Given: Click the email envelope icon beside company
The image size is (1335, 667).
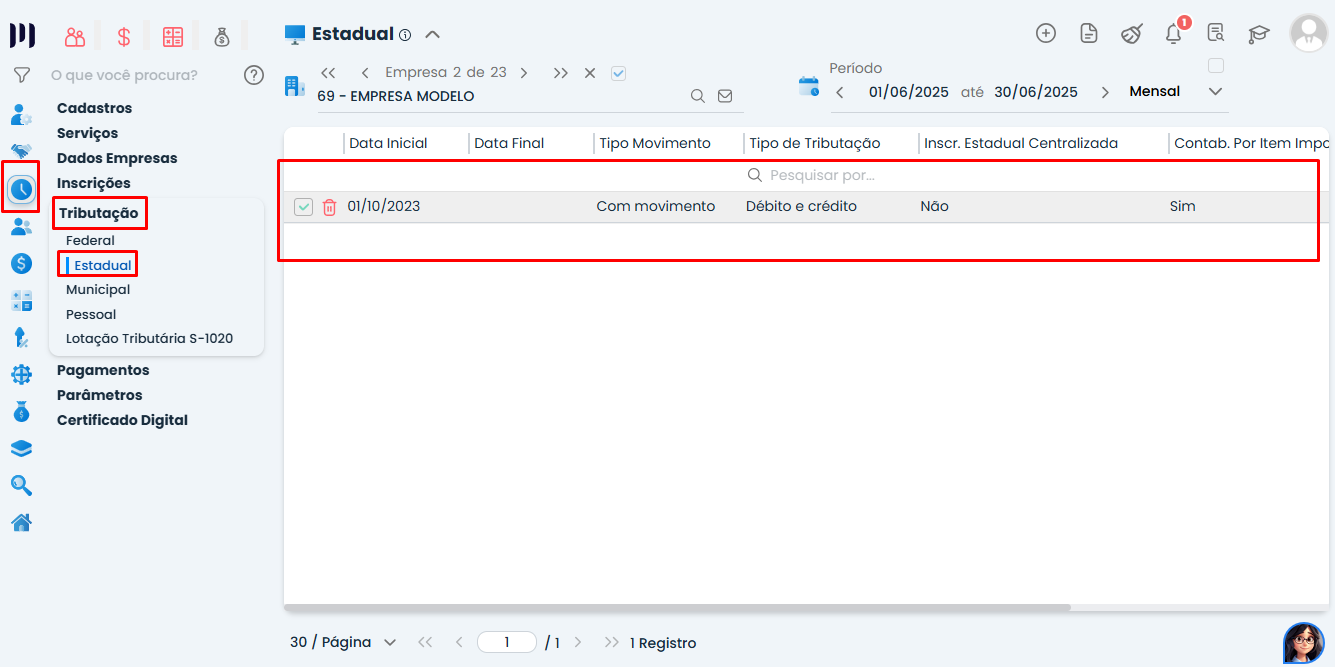Looking at the screenshot, I should pos(725,96).
